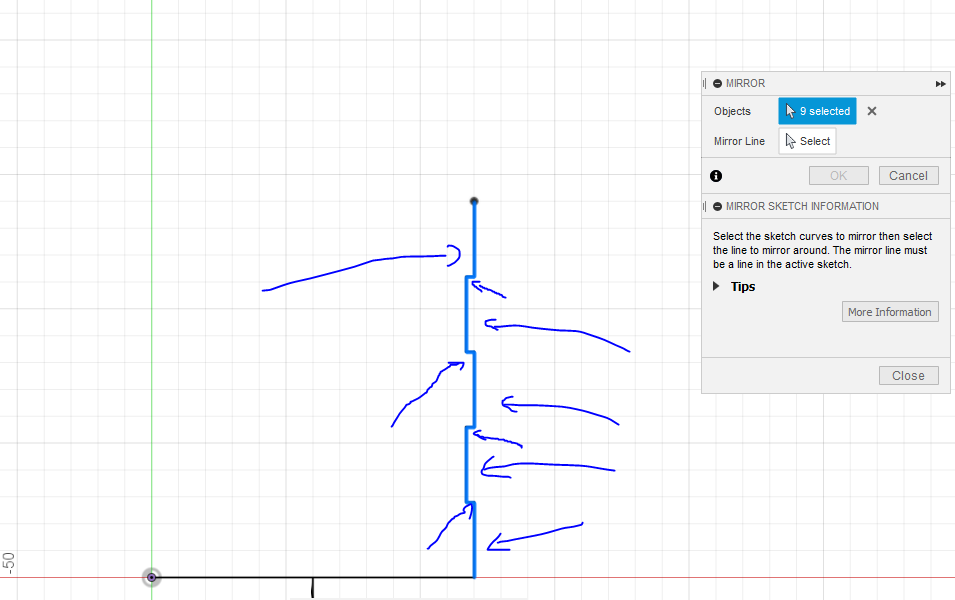The height and width of the screenshot is (600, 955).
Task: Select the sketch origin point
Action: point(152,577)
